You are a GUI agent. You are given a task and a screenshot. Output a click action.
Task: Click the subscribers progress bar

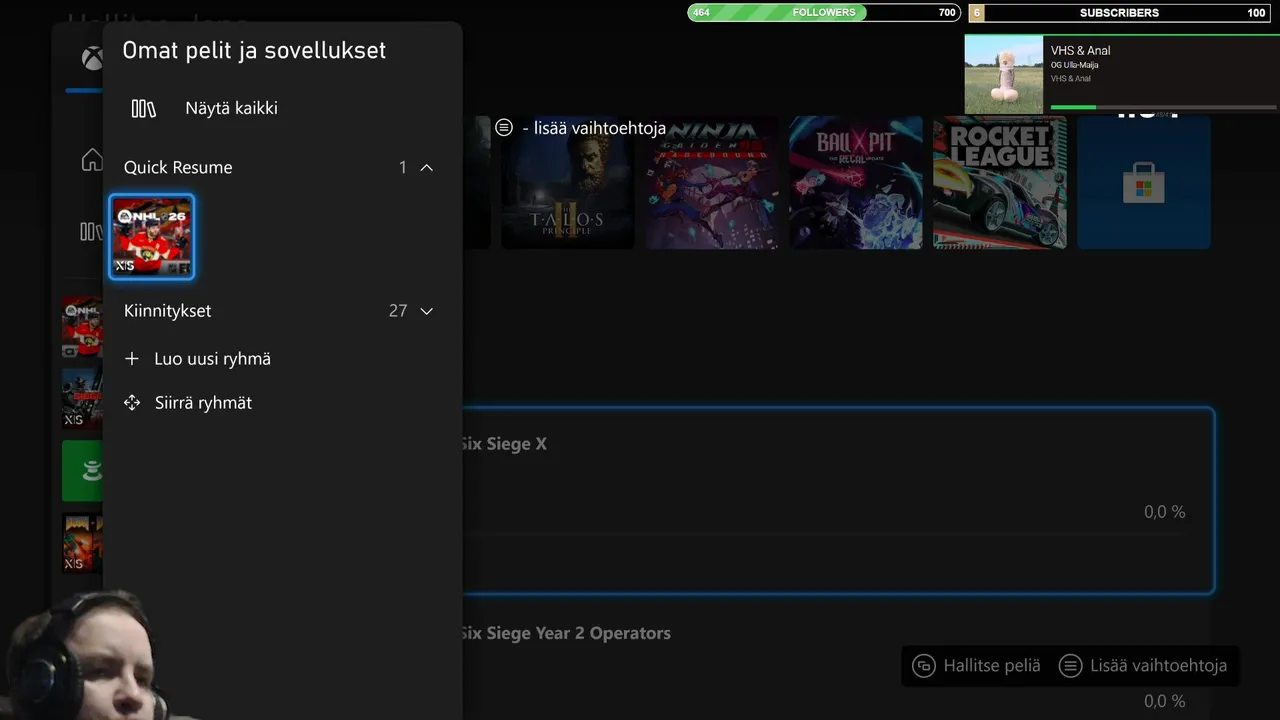tap(1120, 12)
